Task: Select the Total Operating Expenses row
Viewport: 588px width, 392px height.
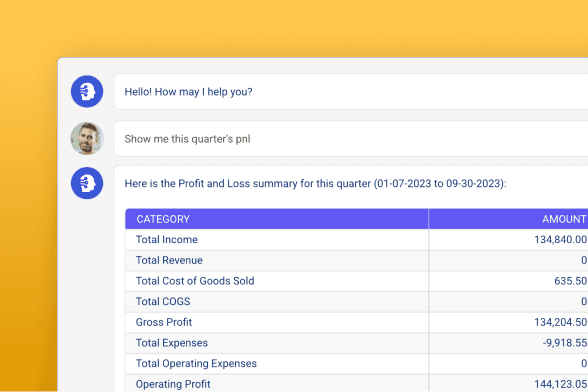Action: point(357,363)
